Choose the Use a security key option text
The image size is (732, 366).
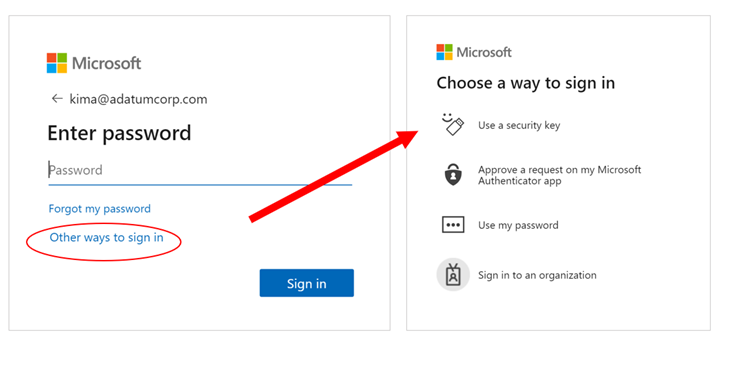pyautogui.click(x=519, y=125)
